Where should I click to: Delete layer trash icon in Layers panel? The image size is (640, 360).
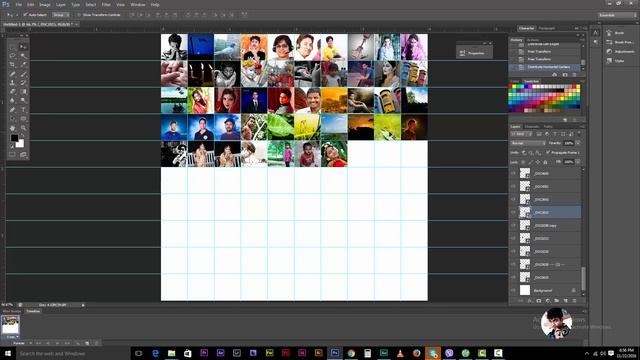[575, 301]
